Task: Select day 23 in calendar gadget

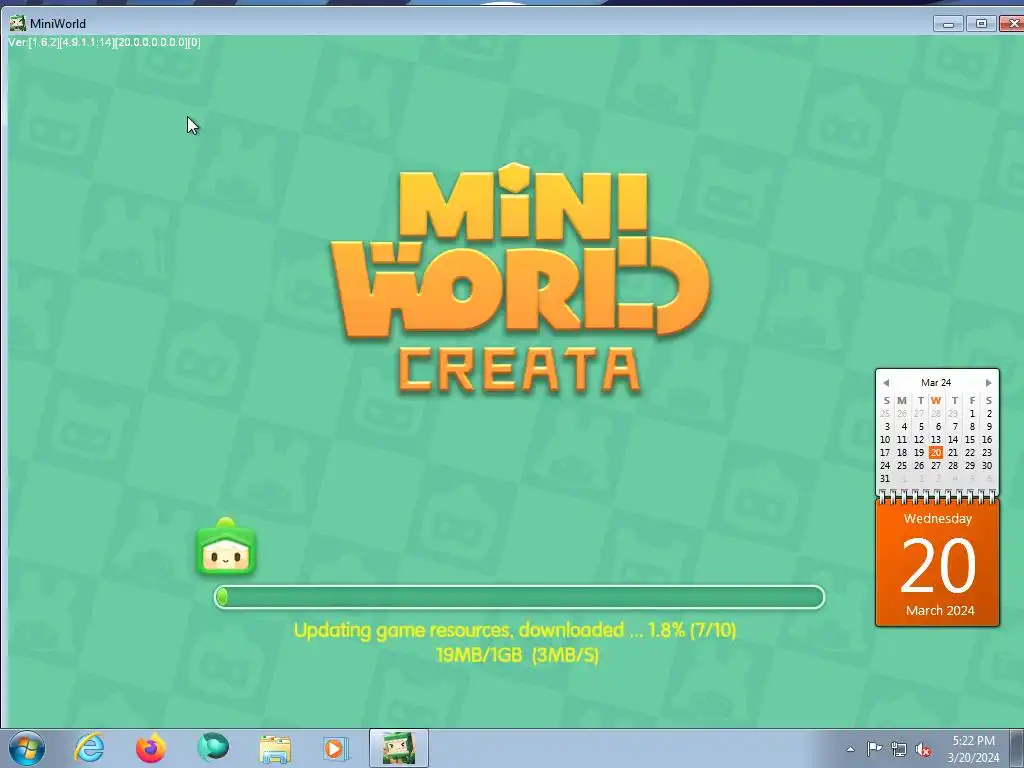Action: point(987,453)
